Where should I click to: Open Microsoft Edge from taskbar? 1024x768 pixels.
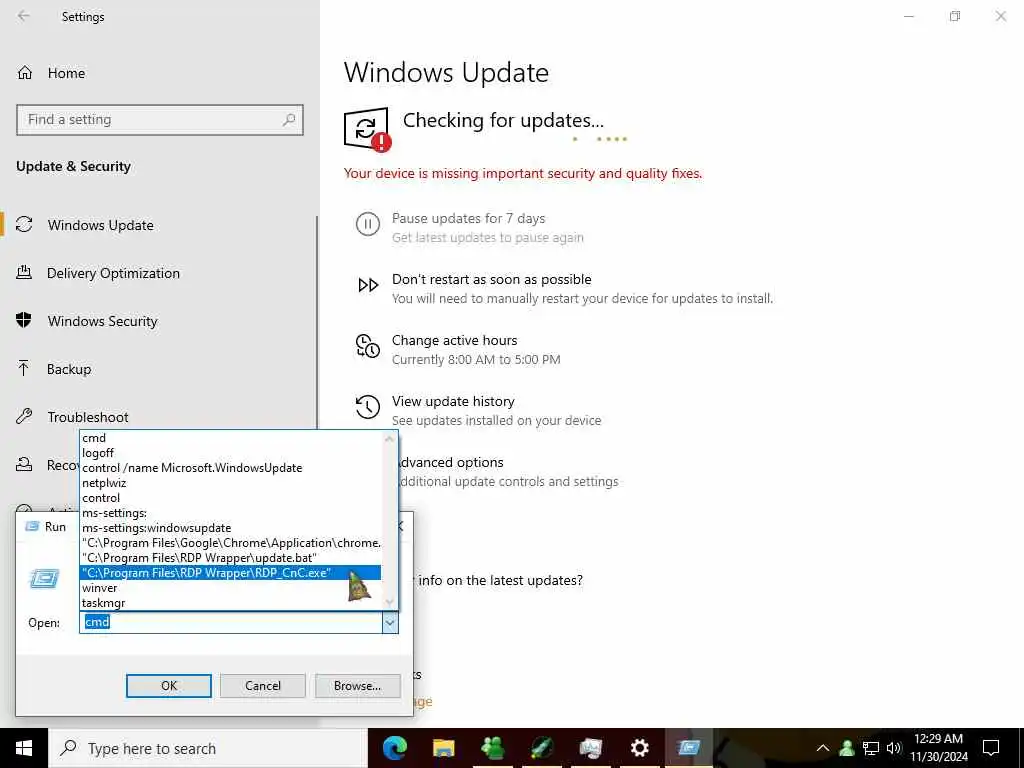tap(394, 748)
